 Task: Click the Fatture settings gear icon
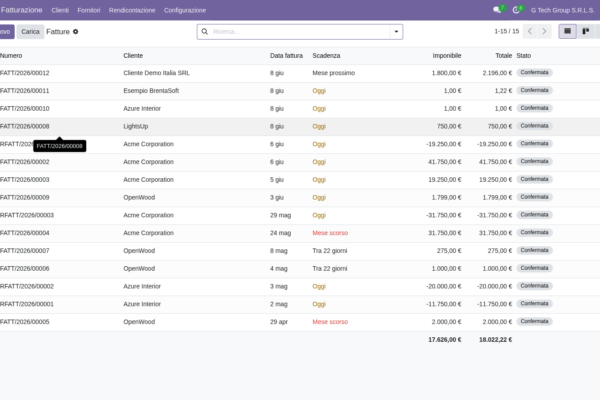click(75, 32)
